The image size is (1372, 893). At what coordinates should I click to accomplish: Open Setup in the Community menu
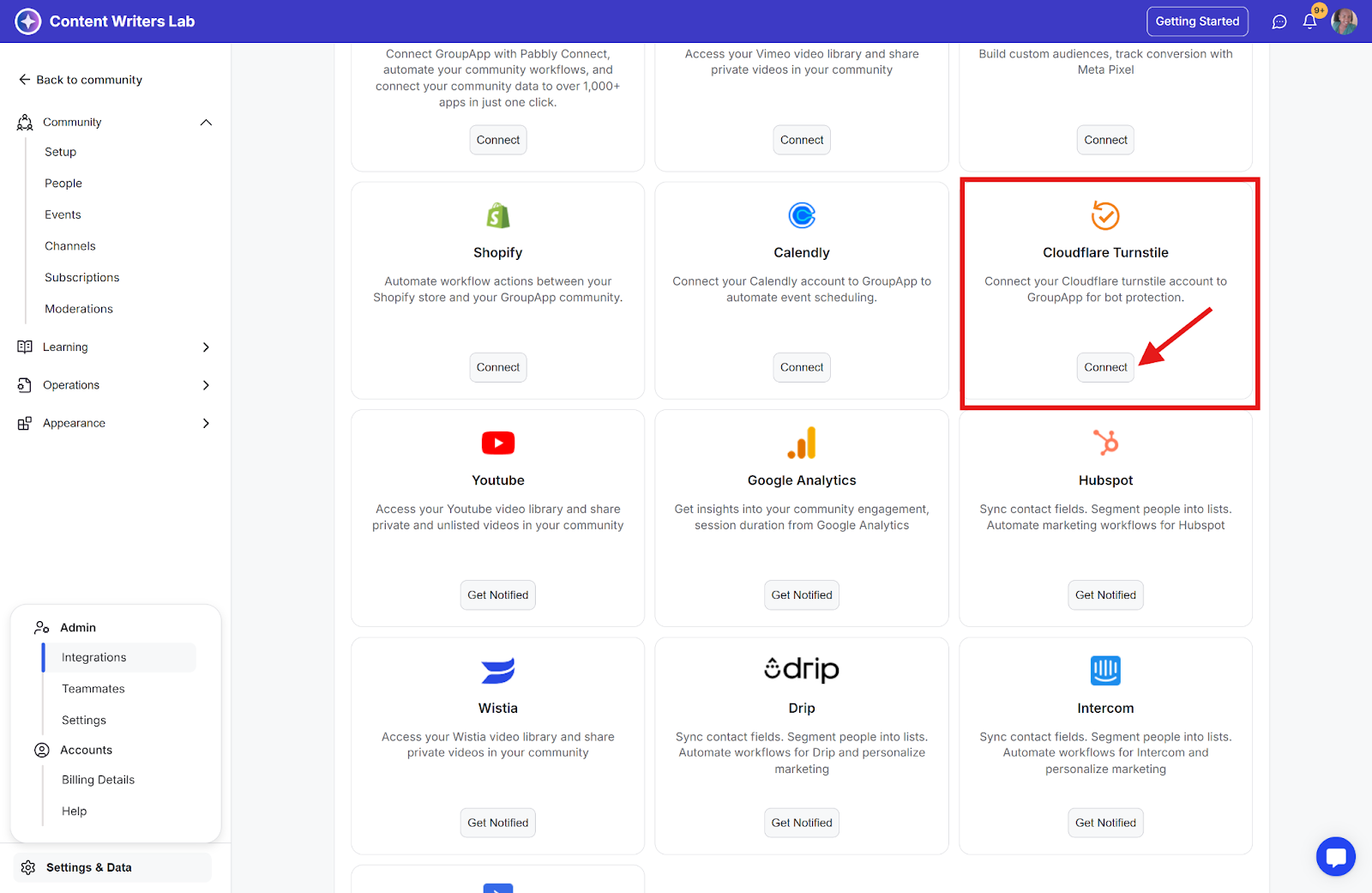61,152
